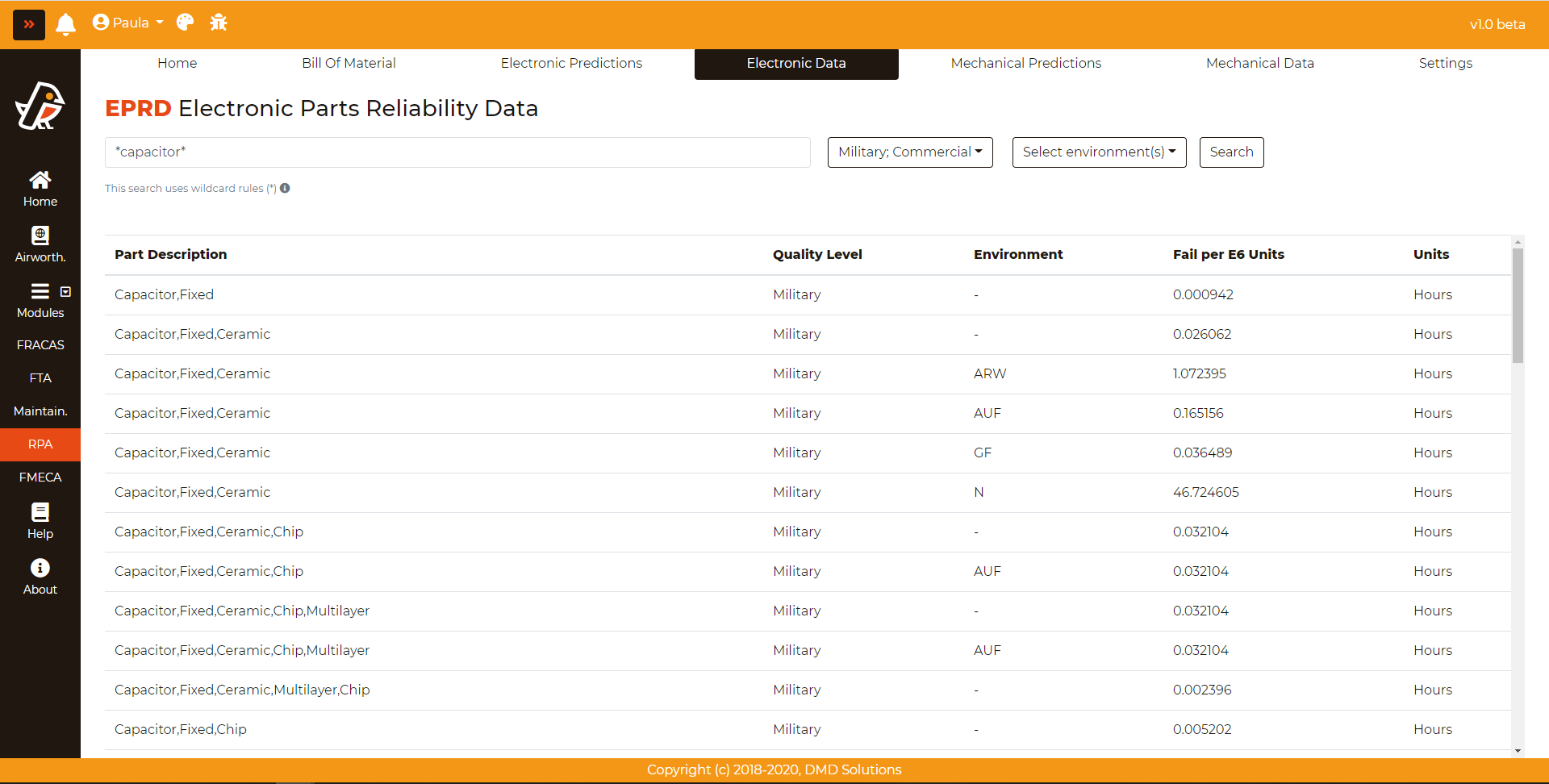Image resolution: width=1549 pixels, height=784 pixels.
Task: Click the Search button
Action: tap(1232, 152)
